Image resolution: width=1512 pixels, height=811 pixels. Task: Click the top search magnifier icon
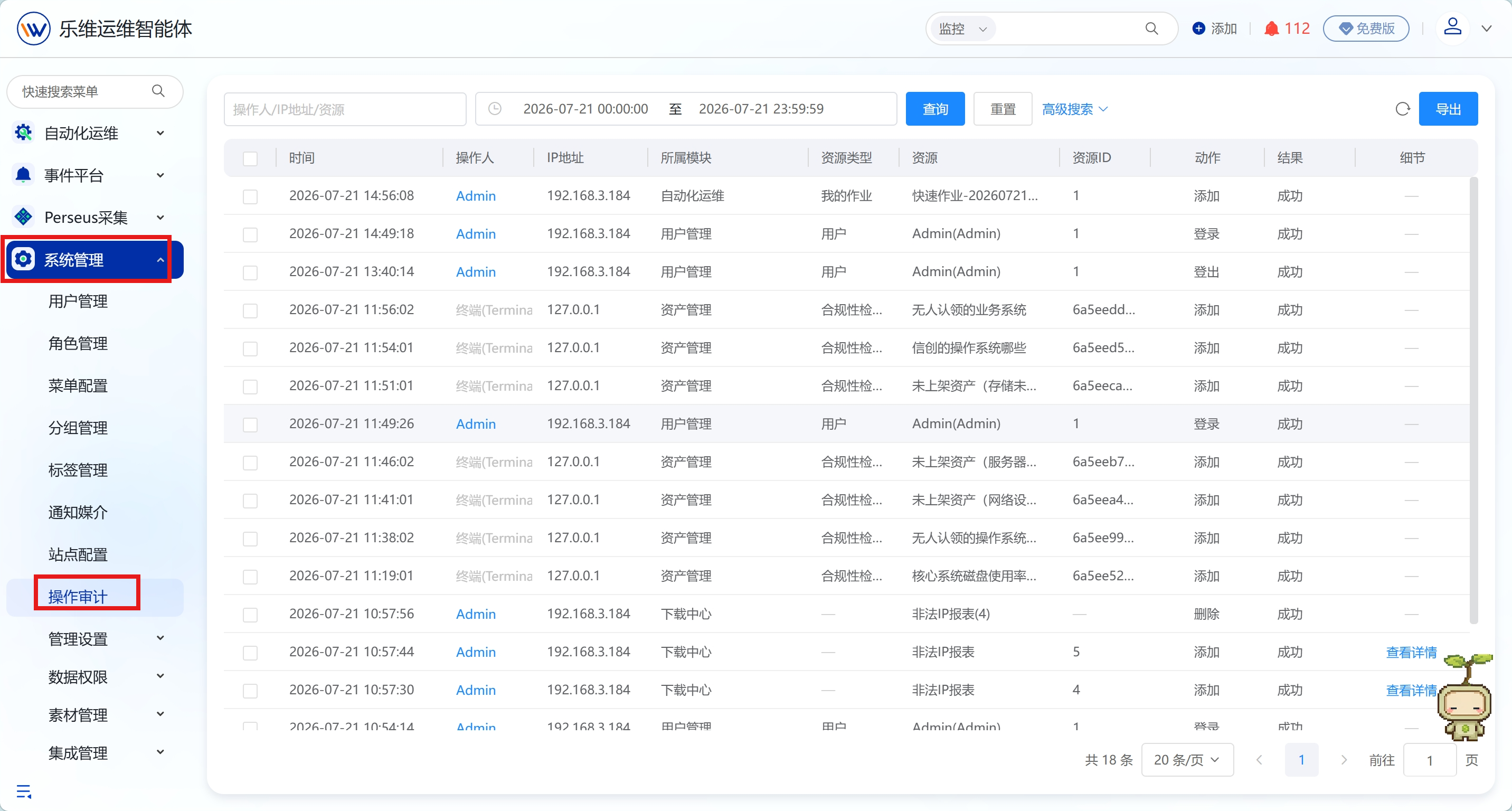coord(1151,28)
